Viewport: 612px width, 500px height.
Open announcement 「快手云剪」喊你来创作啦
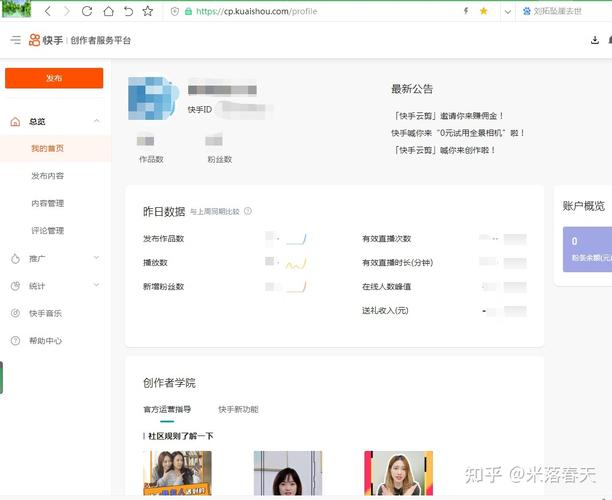[x=444, y=150]
